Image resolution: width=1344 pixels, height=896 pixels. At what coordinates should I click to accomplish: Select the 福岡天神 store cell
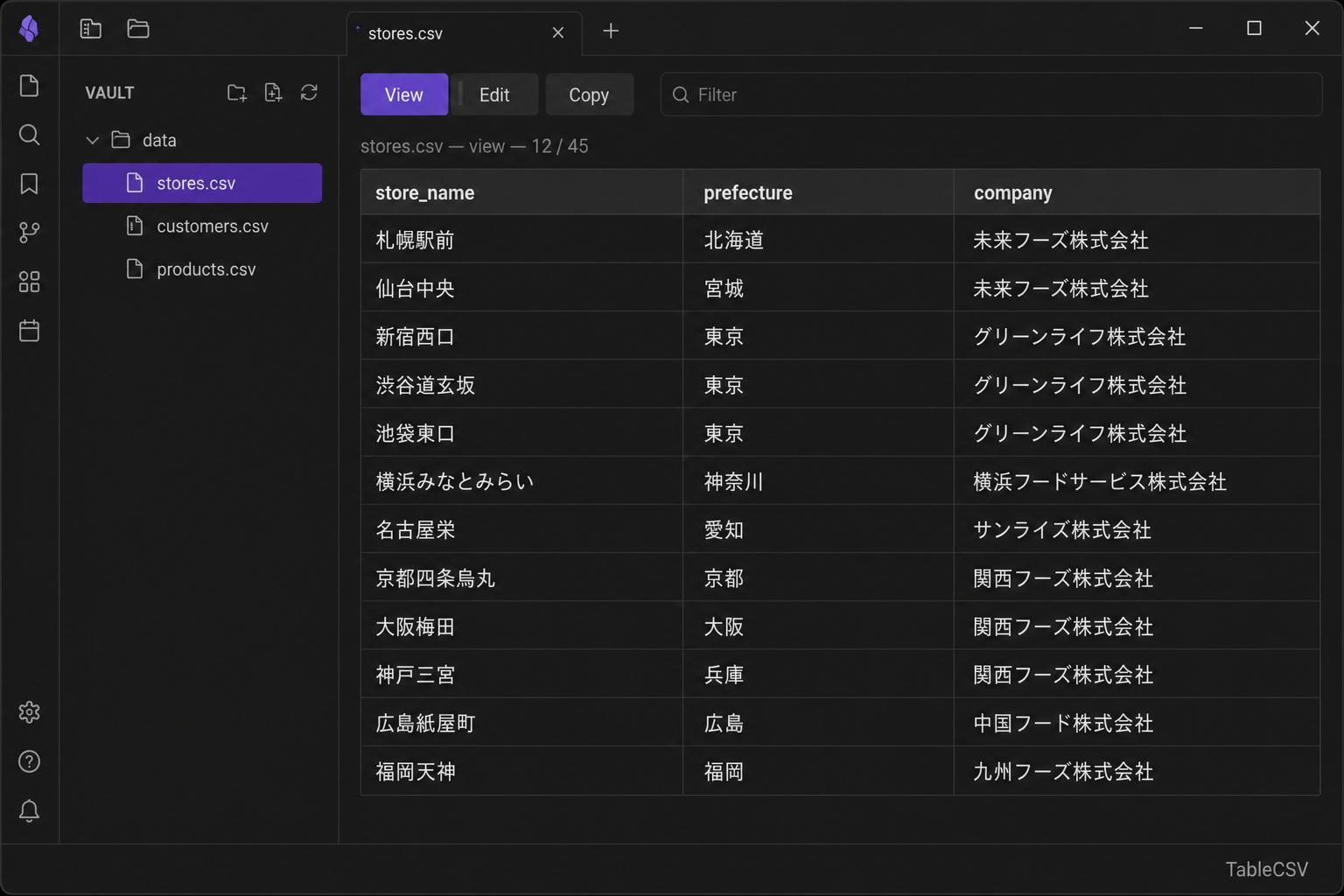coord(521,771)
